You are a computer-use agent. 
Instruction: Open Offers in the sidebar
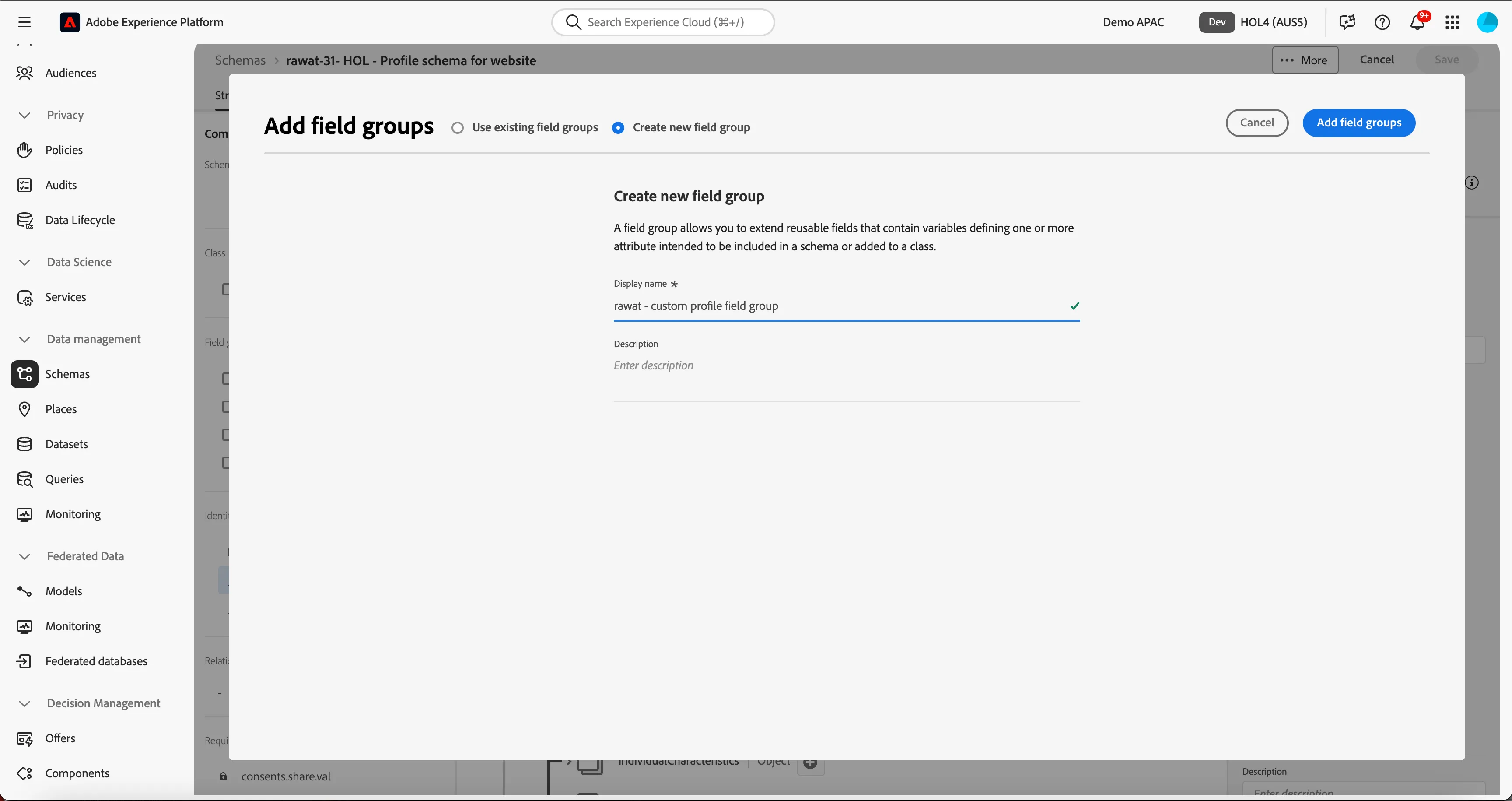(60, 738)
